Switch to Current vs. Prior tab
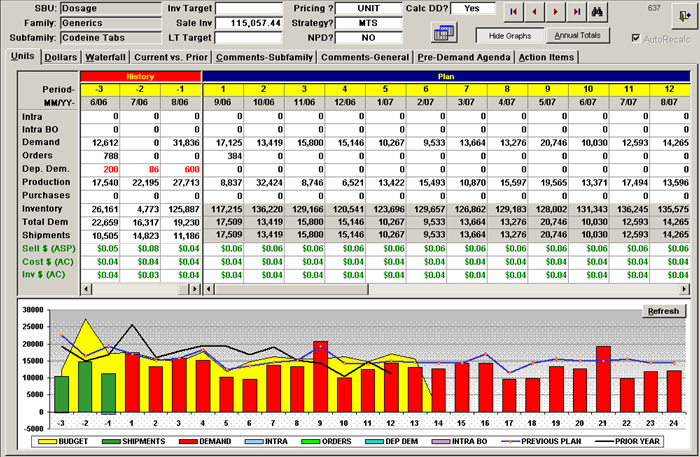The width and height of the screenshot is (700, 457). point(171,58)
